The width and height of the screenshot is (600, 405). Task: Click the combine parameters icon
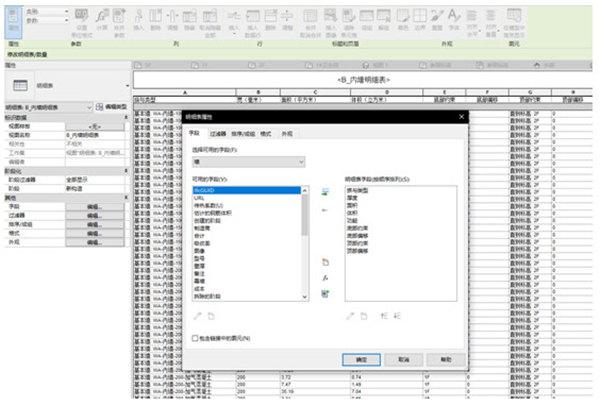tap(325, 293)
